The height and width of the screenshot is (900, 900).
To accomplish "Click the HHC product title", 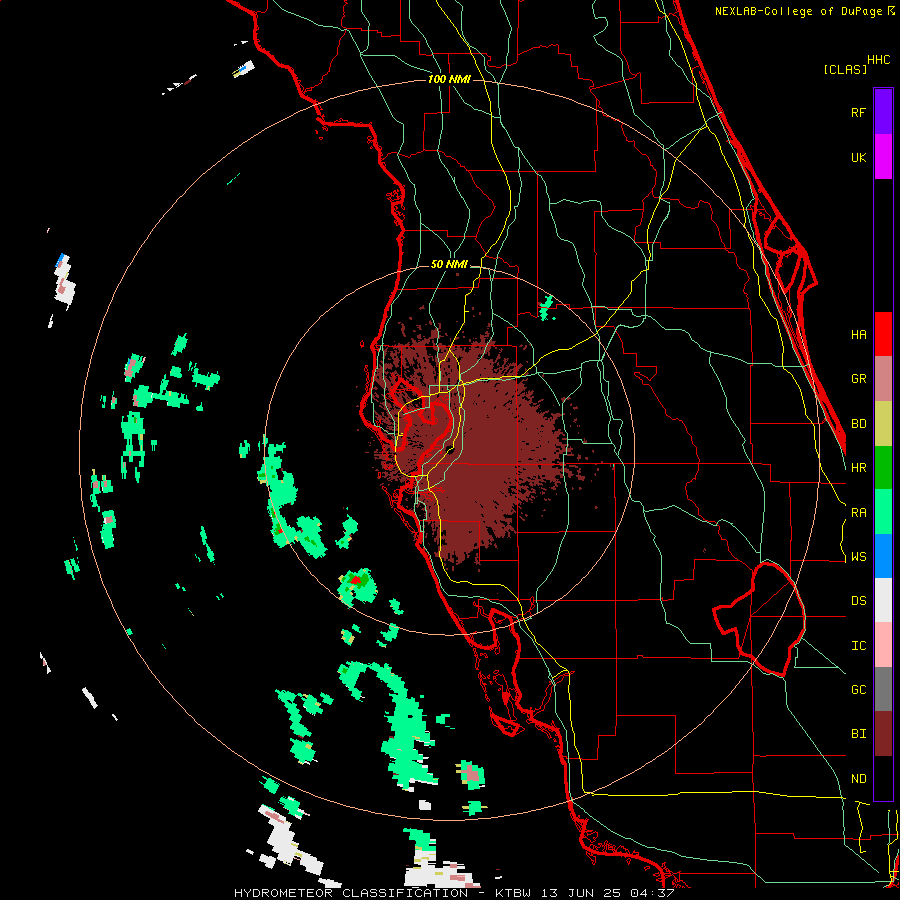I will [878, 60].
